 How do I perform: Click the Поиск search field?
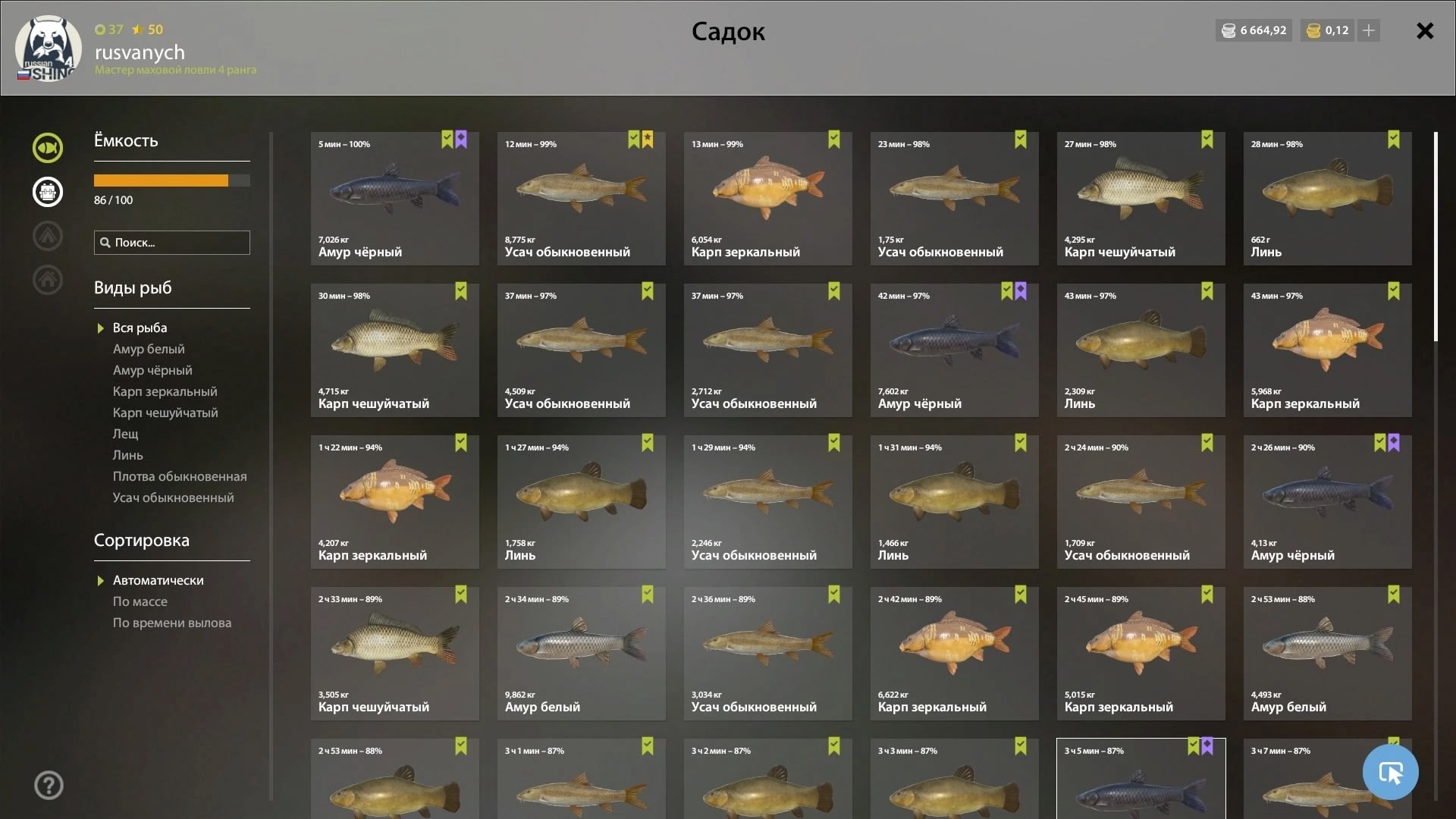[x=172, y=243]
